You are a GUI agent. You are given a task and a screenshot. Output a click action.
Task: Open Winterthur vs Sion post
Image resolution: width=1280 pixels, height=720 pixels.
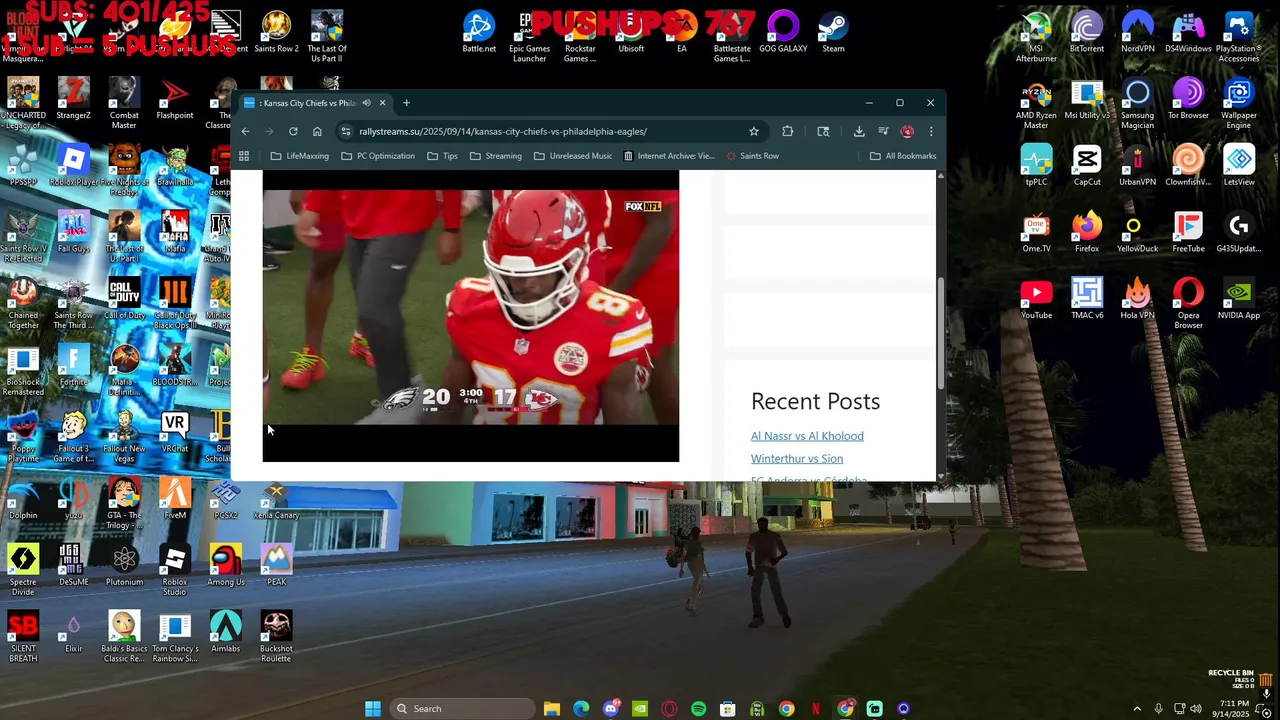tap(797, 459)
